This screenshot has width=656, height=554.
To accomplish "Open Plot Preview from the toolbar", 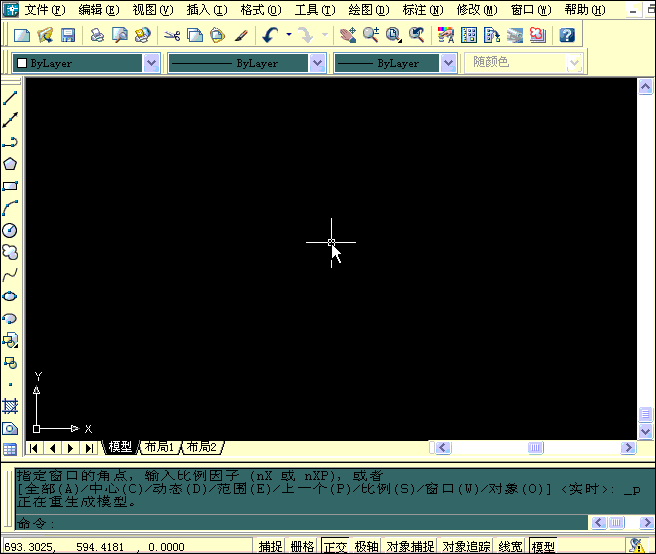I will tap(120, 35).
